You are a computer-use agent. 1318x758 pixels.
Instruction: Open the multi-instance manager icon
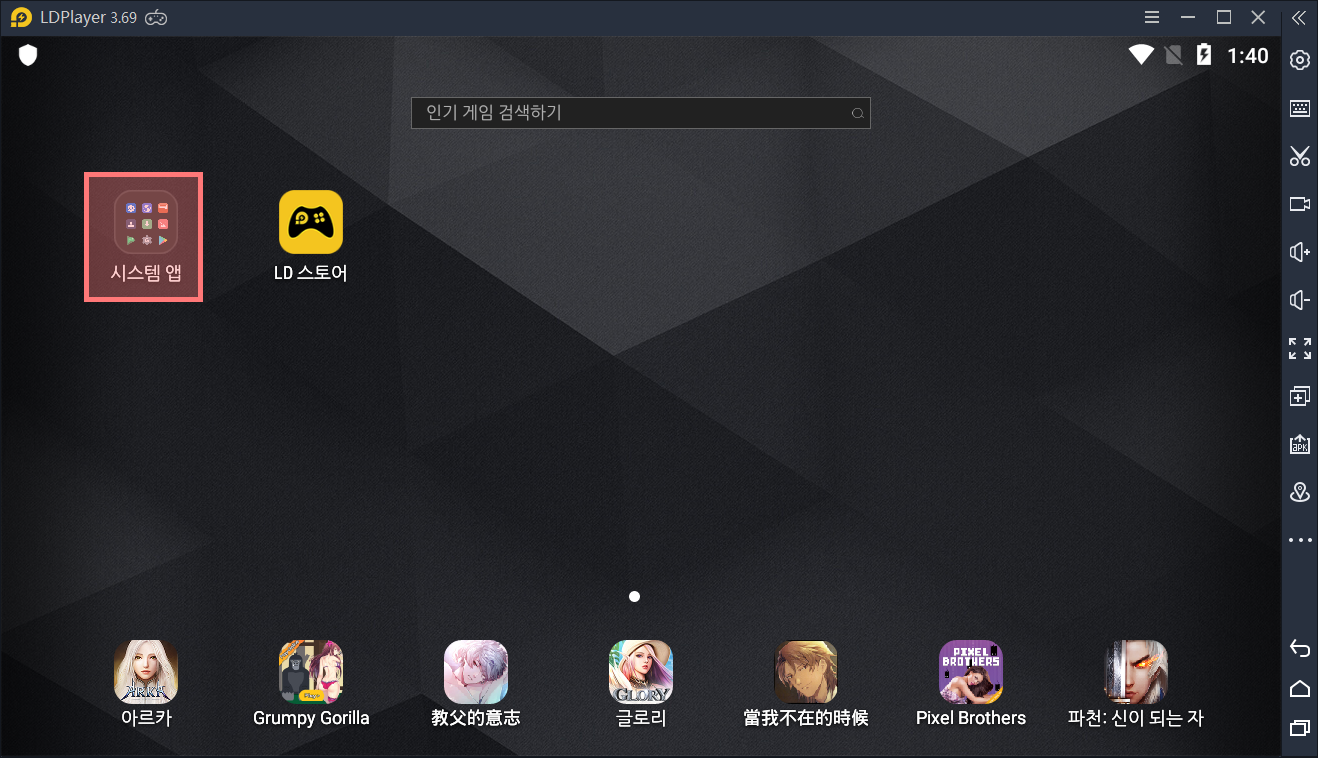[x=1300, y=396]
